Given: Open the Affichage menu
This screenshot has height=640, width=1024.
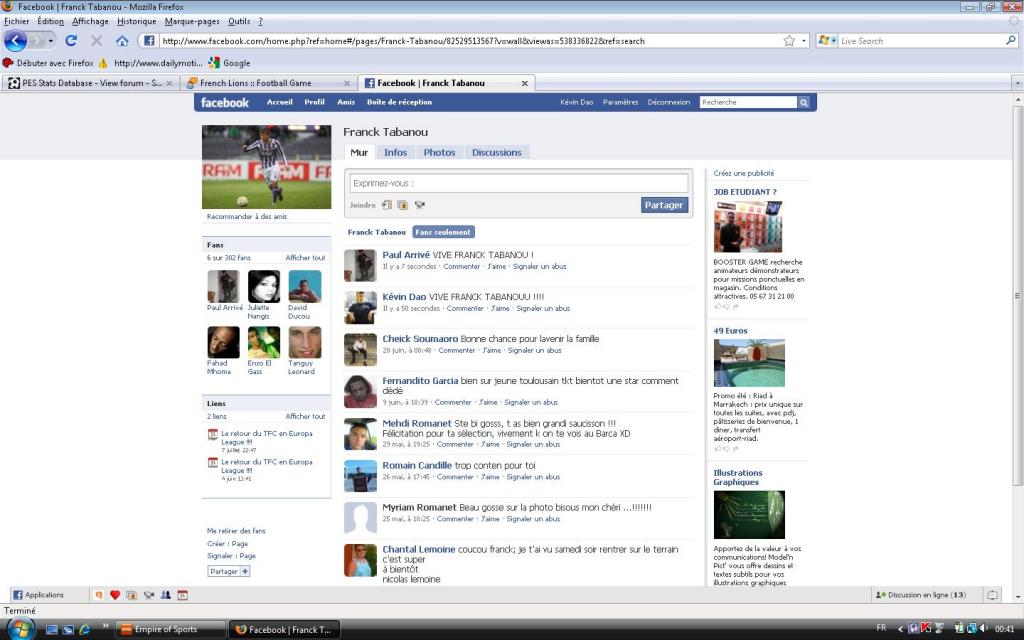Looking at the screenshot, I should tap(90, 21).
